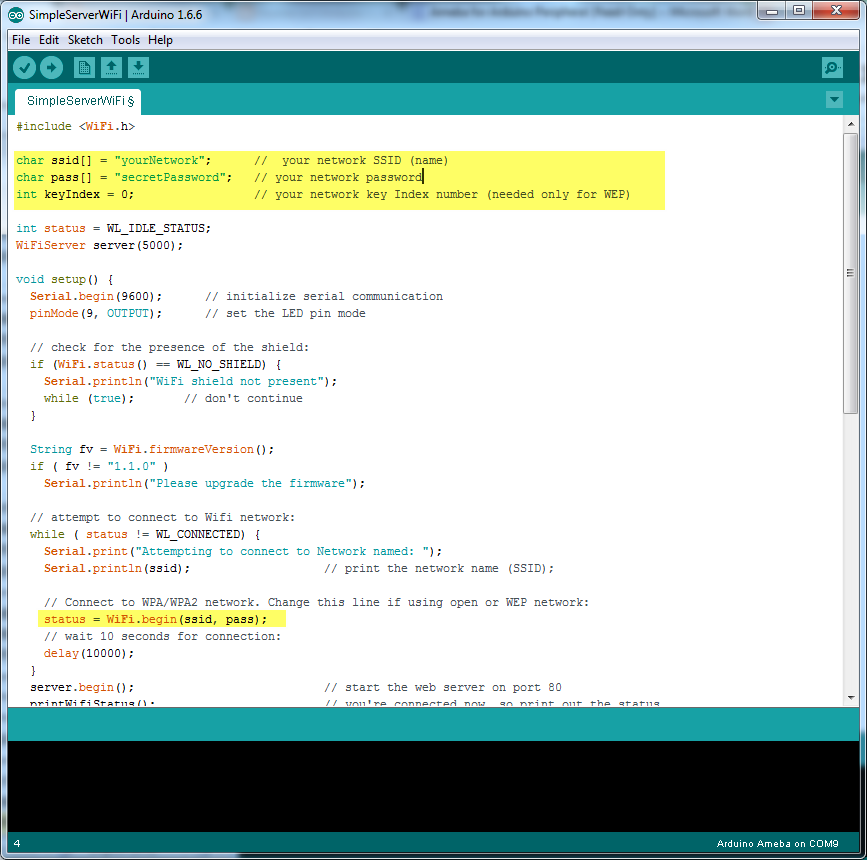867x860 pixels.
Task: Click the black console output area
Action: 433,786
